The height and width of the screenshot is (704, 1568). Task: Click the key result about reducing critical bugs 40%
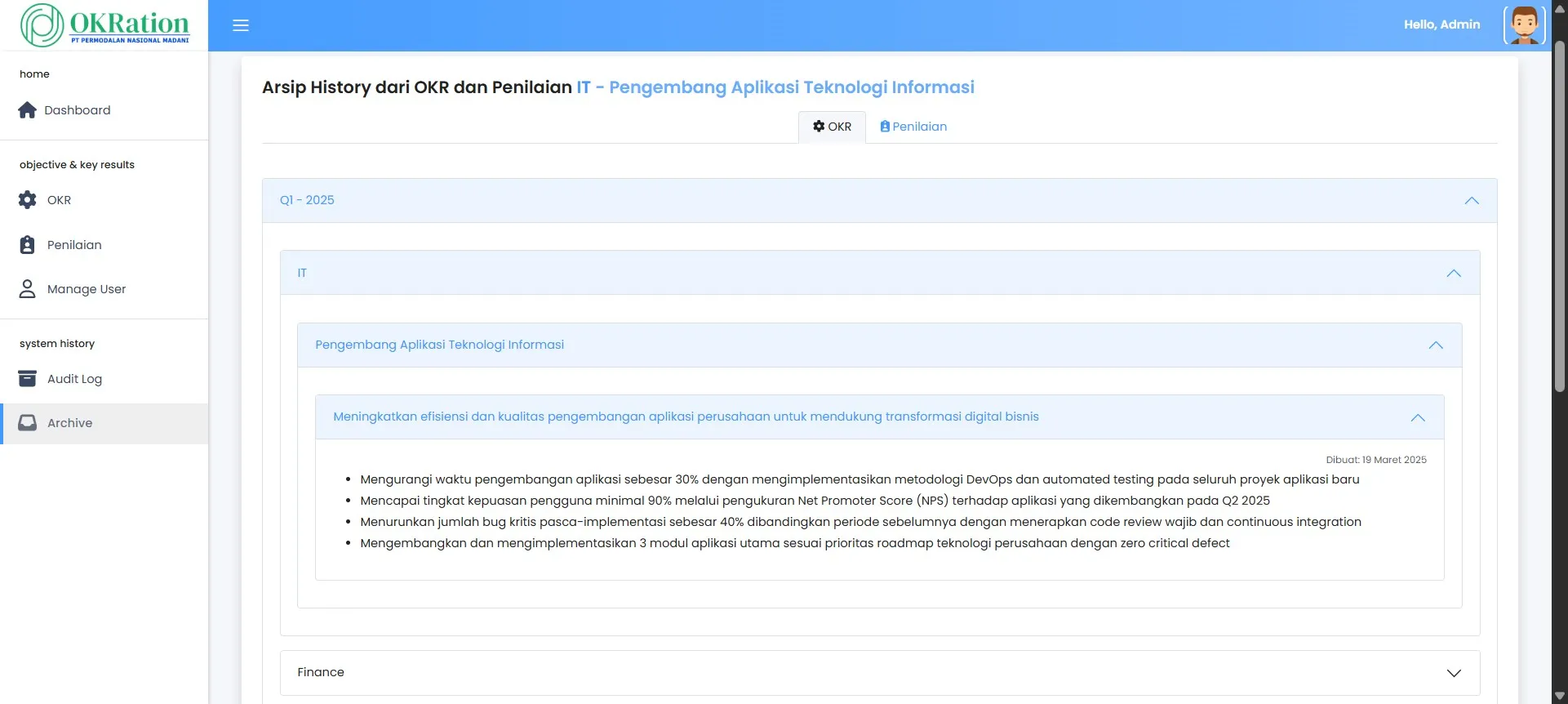click(x=860, y=522)
